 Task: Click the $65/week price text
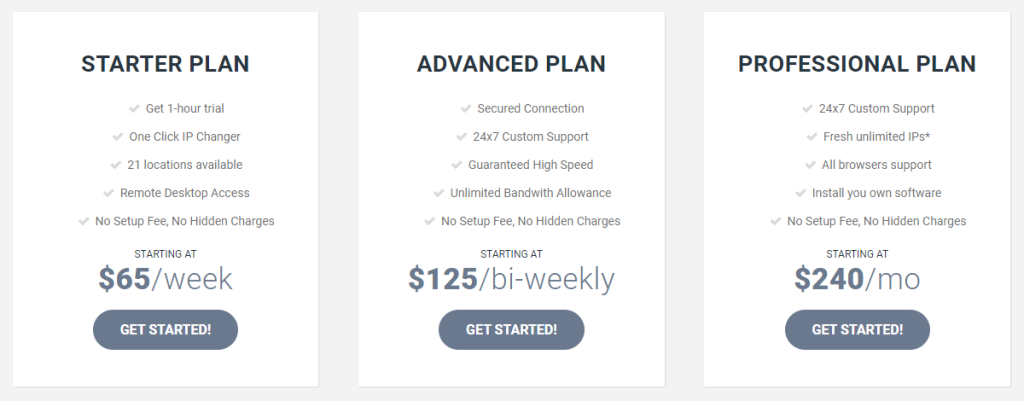click(x=165, y=279)
